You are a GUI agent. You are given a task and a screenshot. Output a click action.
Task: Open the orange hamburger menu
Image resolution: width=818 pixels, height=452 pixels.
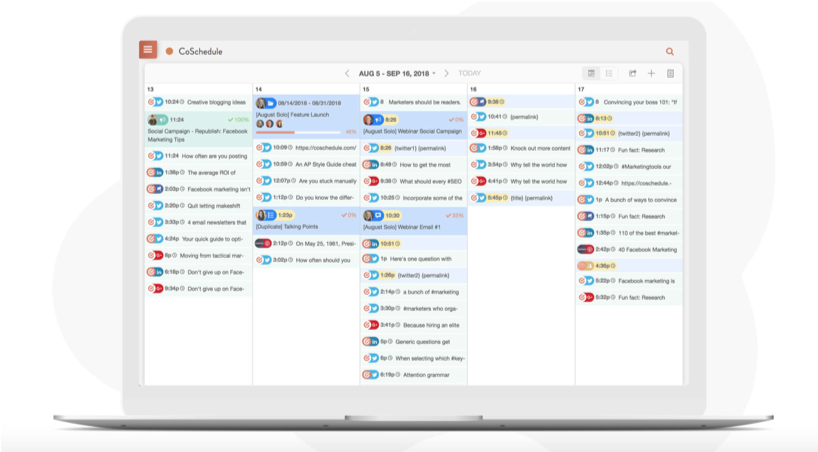[148, 50]
